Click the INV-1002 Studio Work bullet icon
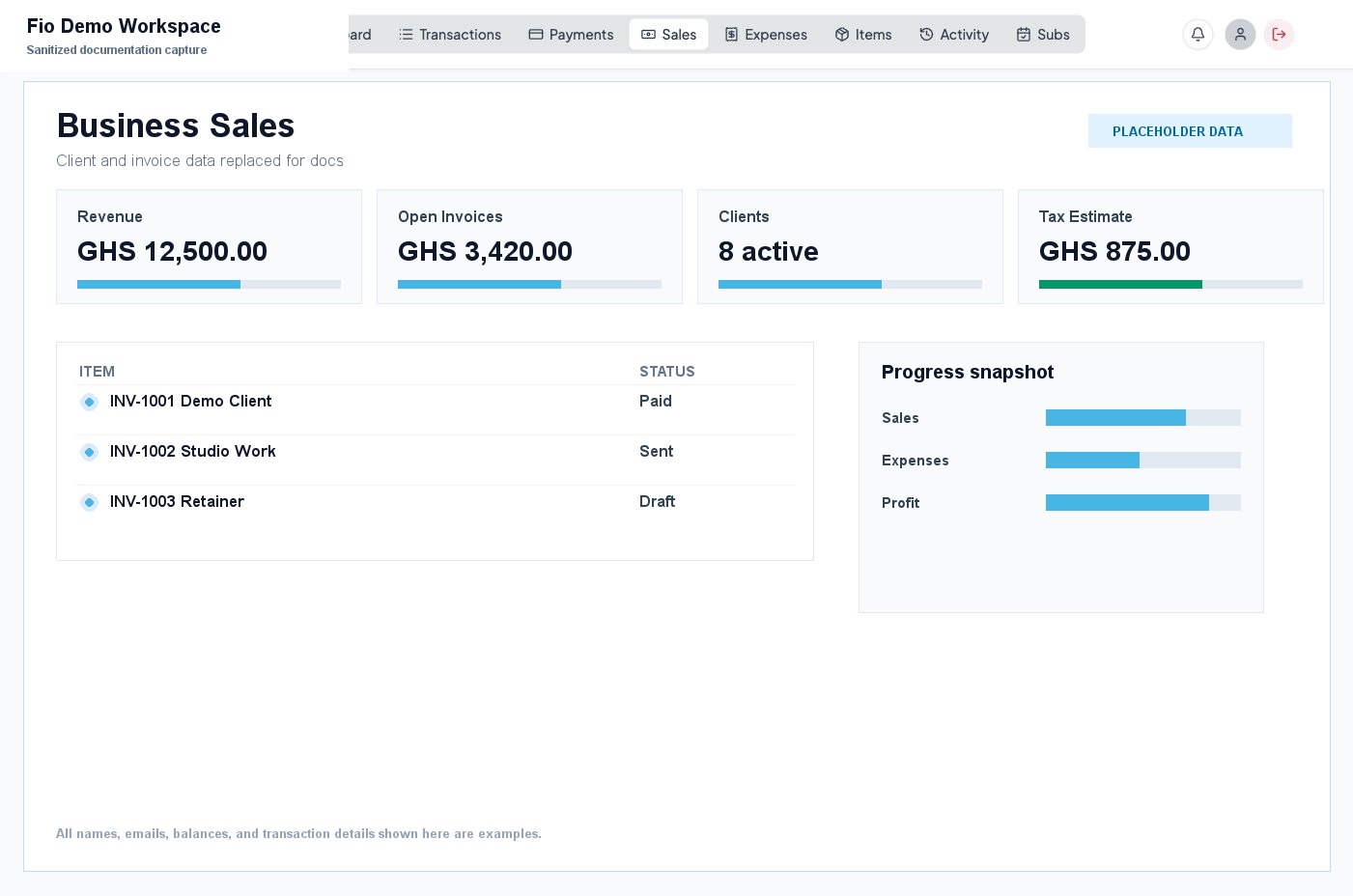This screenshot has width=1353, height=896. tap(89, 452)
